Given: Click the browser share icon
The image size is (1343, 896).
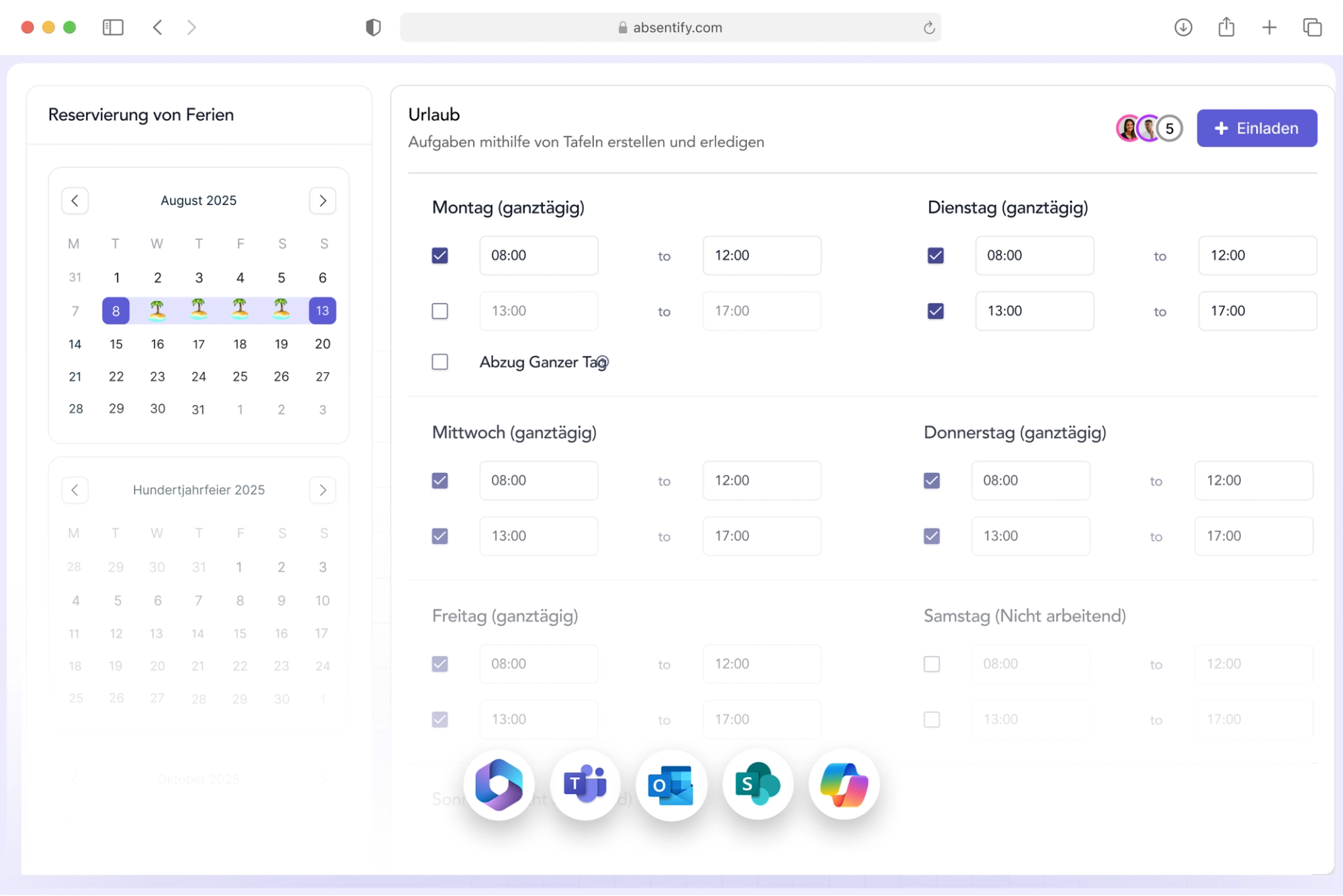Looking at the screenshot, I should tap(1226, 27).
